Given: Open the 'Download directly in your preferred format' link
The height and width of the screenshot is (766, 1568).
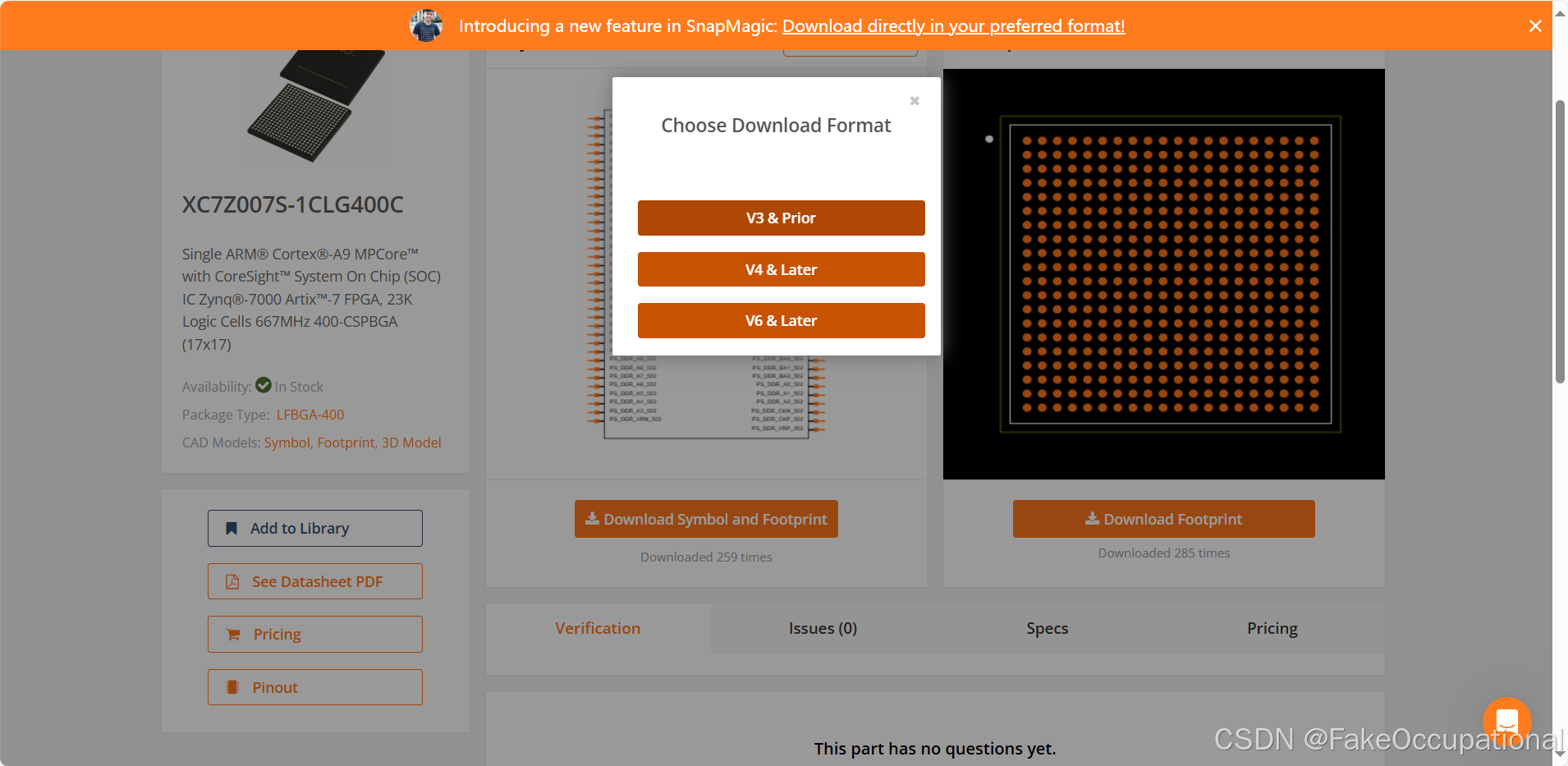Looking at the screenshot, I should [953, 26].
